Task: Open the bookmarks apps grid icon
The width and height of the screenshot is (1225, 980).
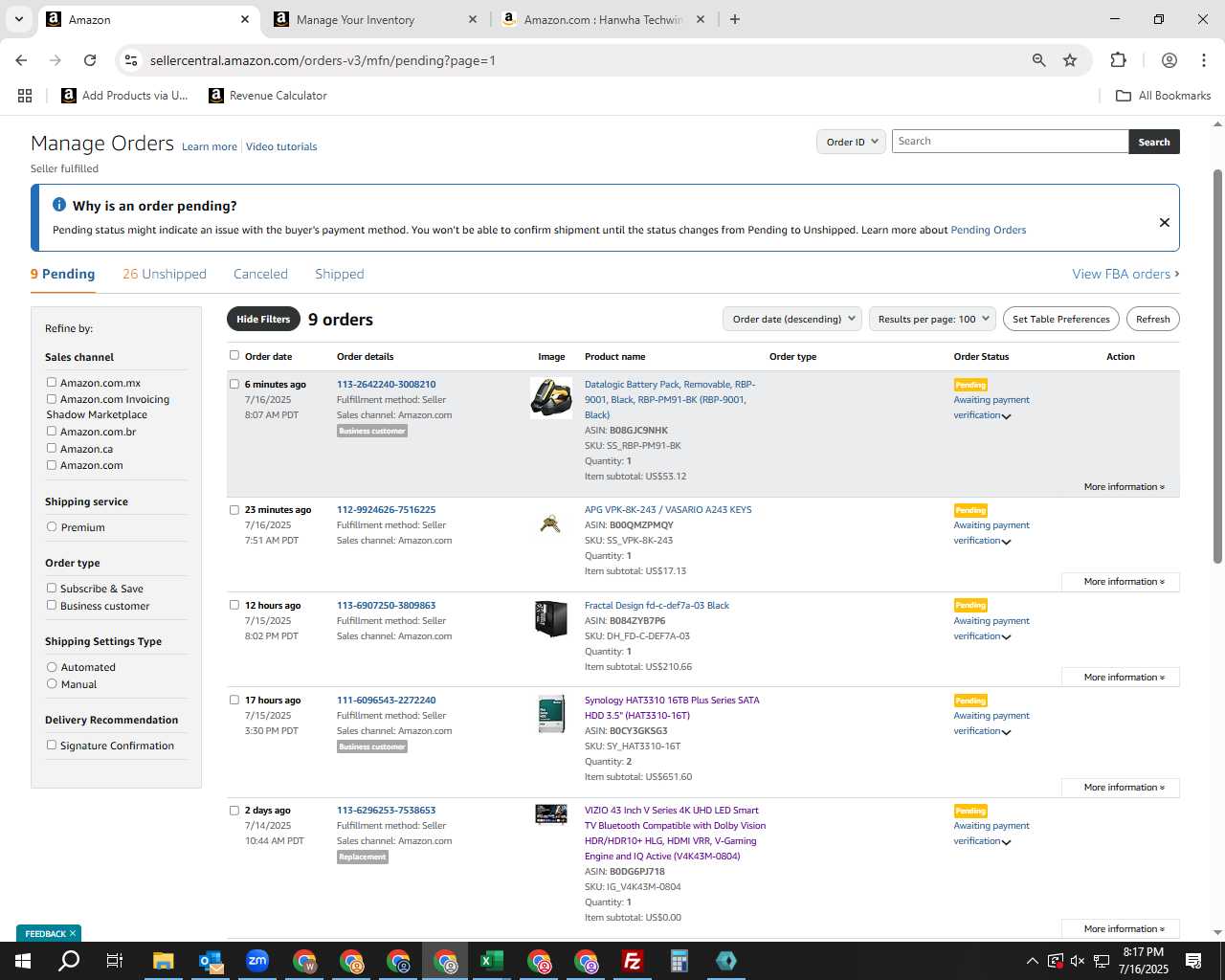Action: coord(25,96)
